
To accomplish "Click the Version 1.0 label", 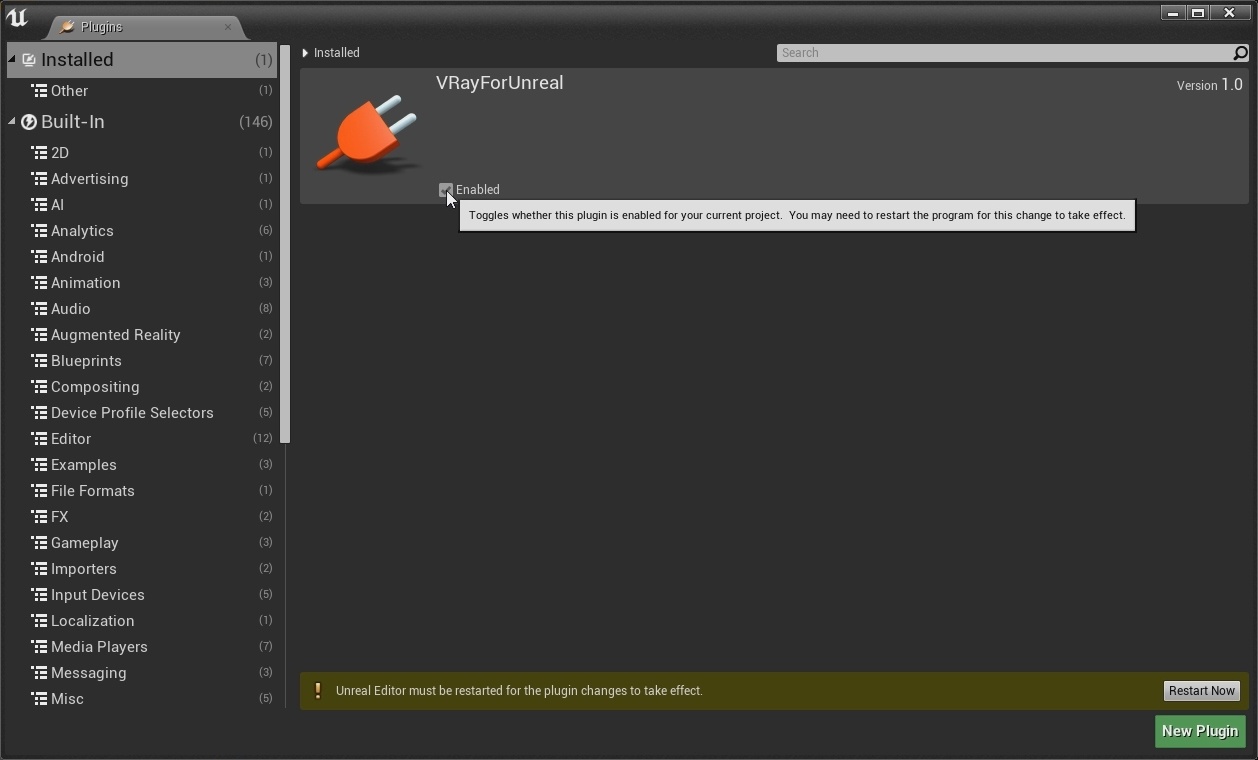I will coord(1210,86).
